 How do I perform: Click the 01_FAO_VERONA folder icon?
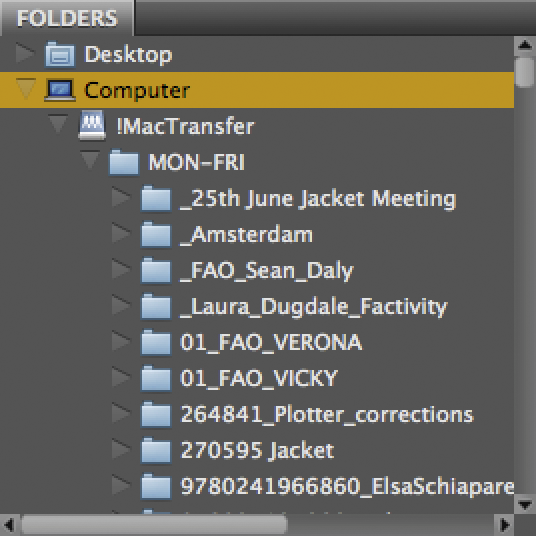156,342
